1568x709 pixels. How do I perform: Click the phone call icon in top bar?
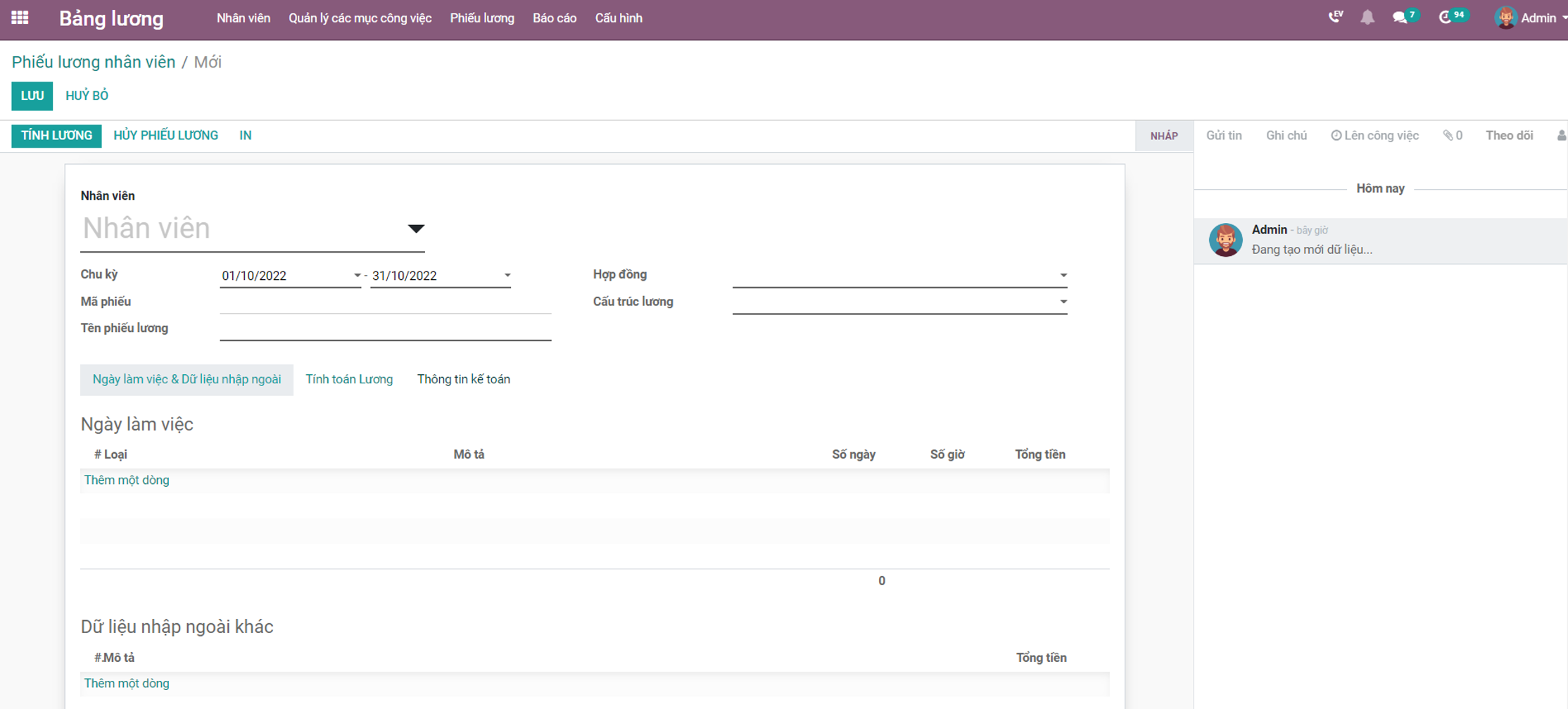[1335, 17]
